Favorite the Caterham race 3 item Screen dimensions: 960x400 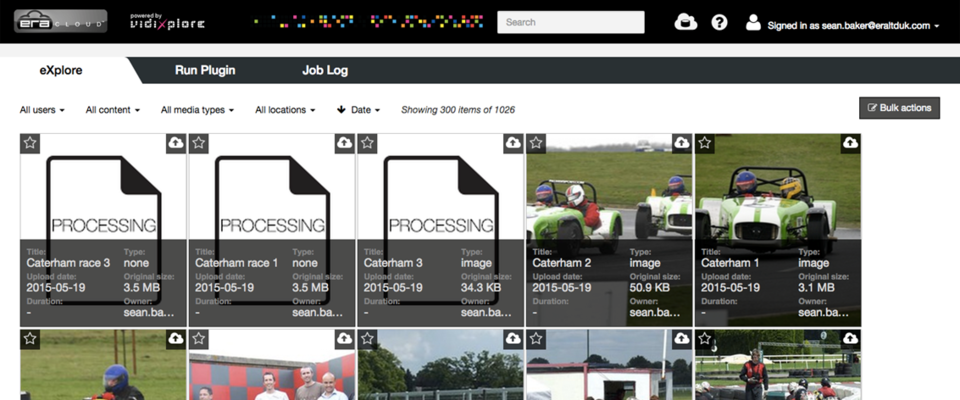[30, 143]
